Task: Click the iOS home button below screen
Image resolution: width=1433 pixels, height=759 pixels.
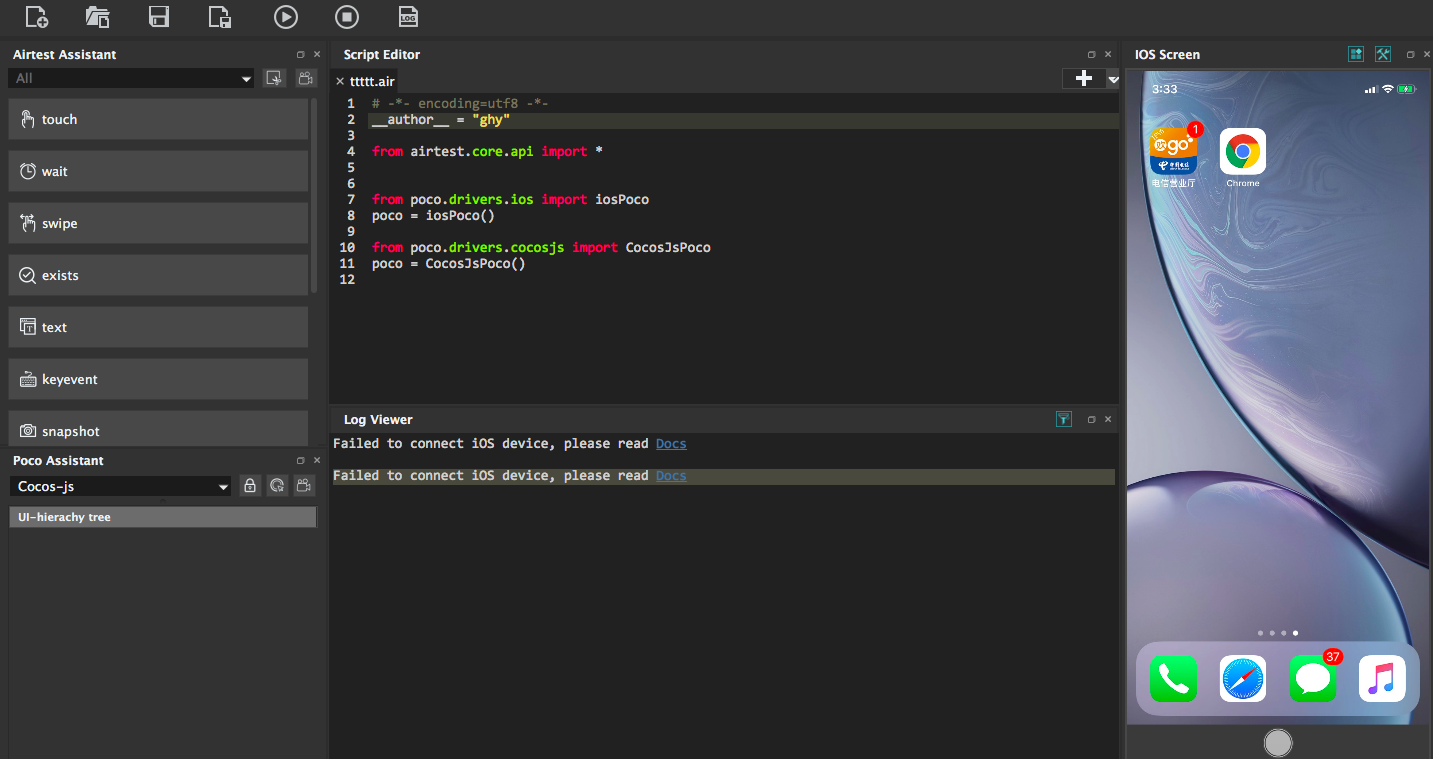Action: (x=1278, y=742)
